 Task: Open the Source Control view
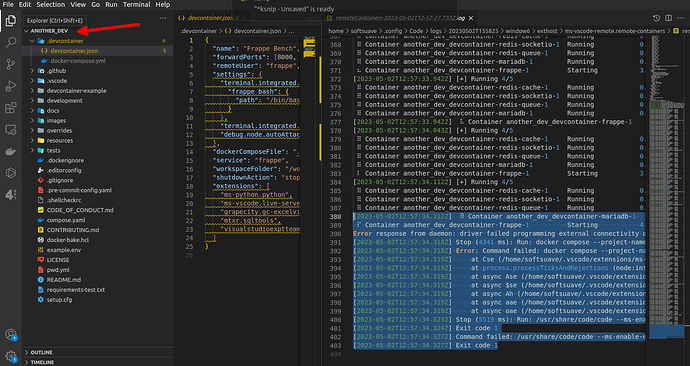(x=11, y=64)
